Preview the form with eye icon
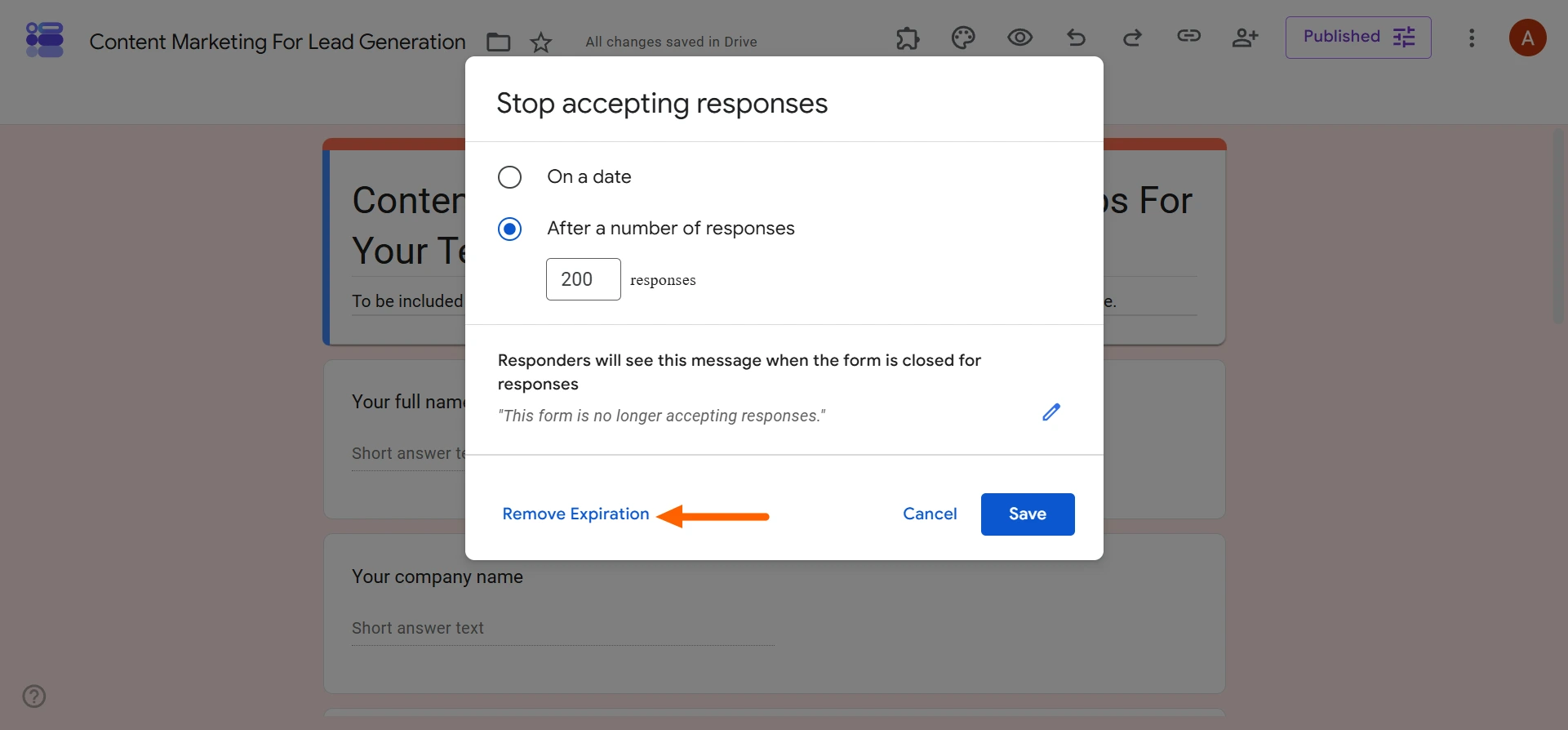Viewport: 1568px width, 730px height. 1019,38
